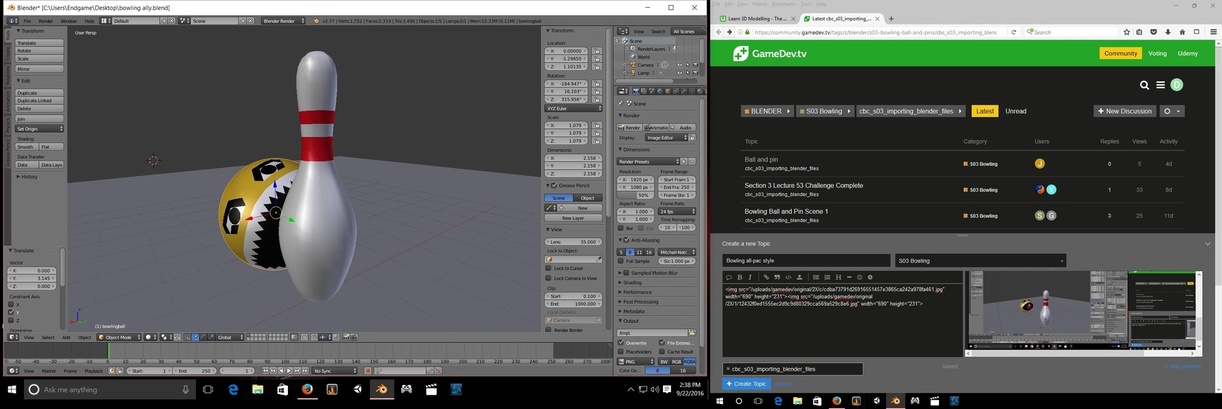
Task: Toggle the Overwrite checkbox in Output
Action: (621, 343)
